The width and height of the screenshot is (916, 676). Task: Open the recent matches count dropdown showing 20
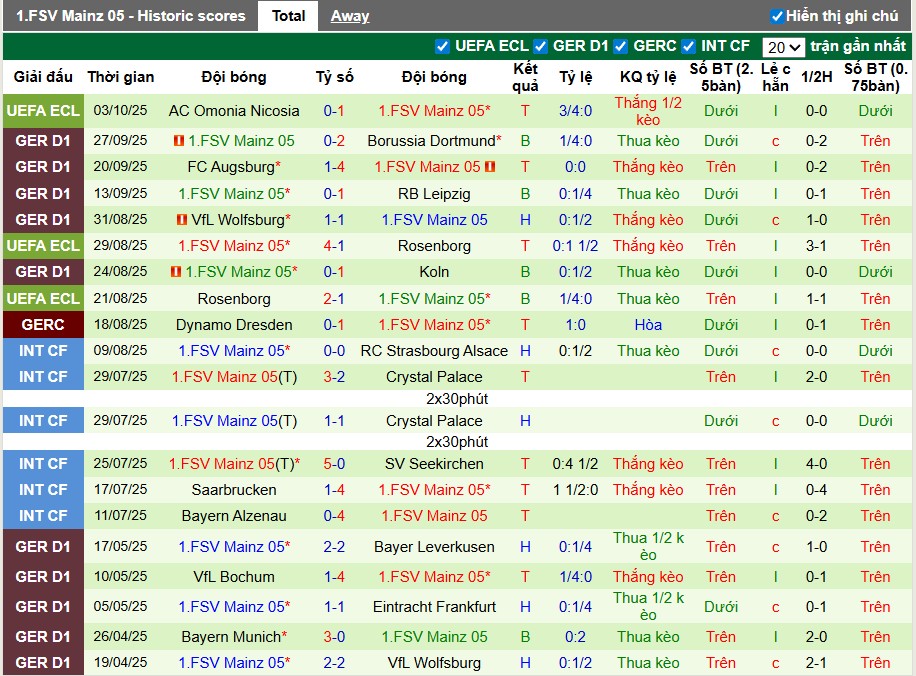point(782,47)
